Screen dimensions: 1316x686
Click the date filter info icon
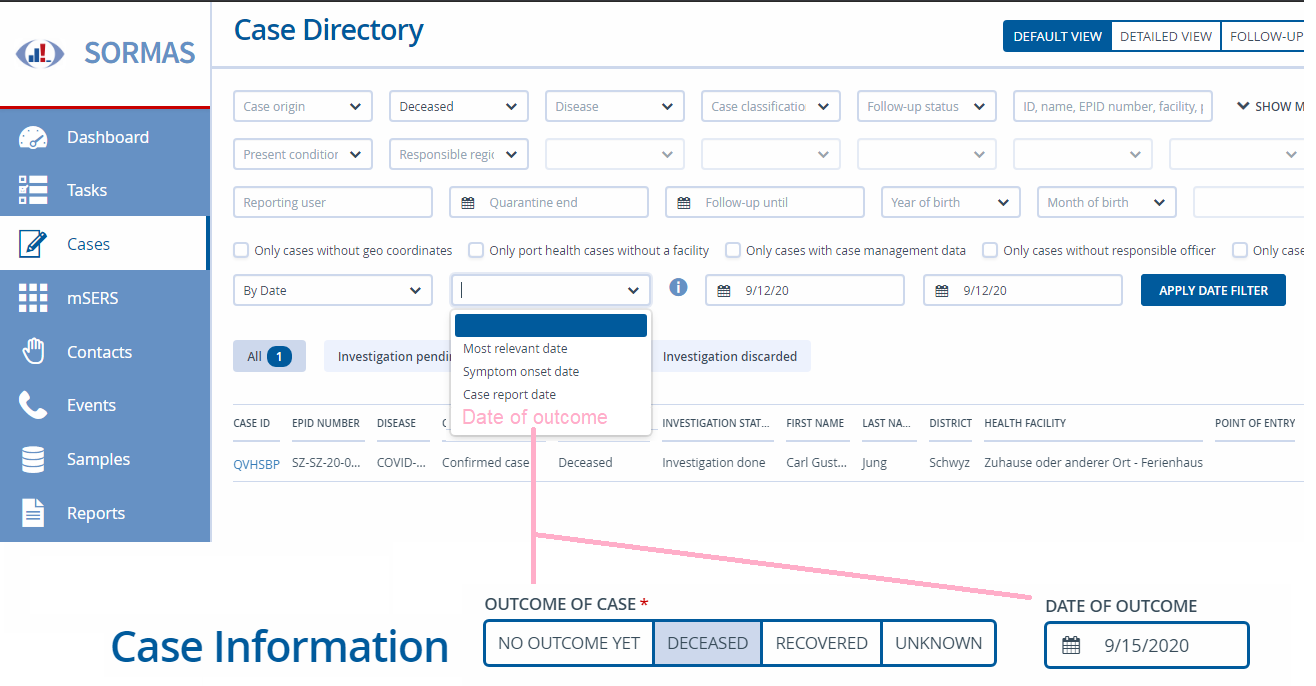click(678, 287)
